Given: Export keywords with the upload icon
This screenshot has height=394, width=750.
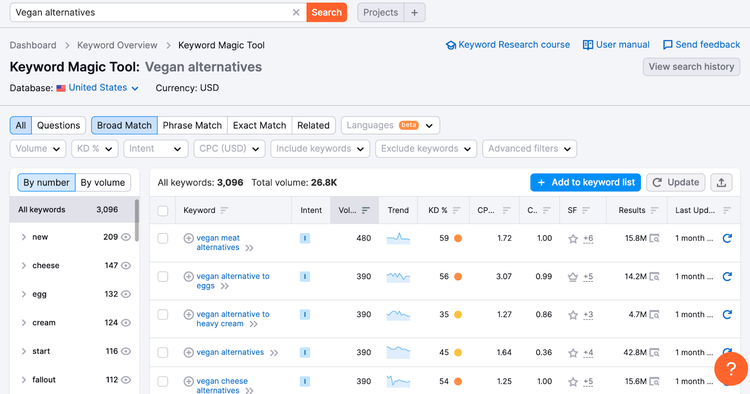Looking at the screenshot, I should [721, 182].
